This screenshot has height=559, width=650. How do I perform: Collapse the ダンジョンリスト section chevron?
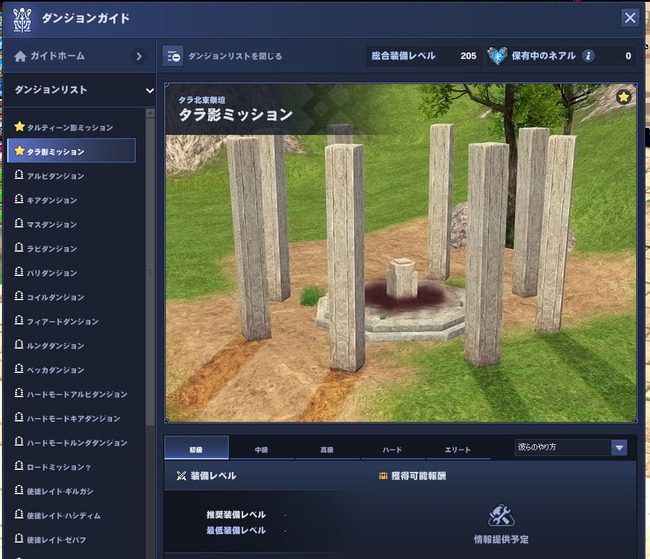pos(150,90)
